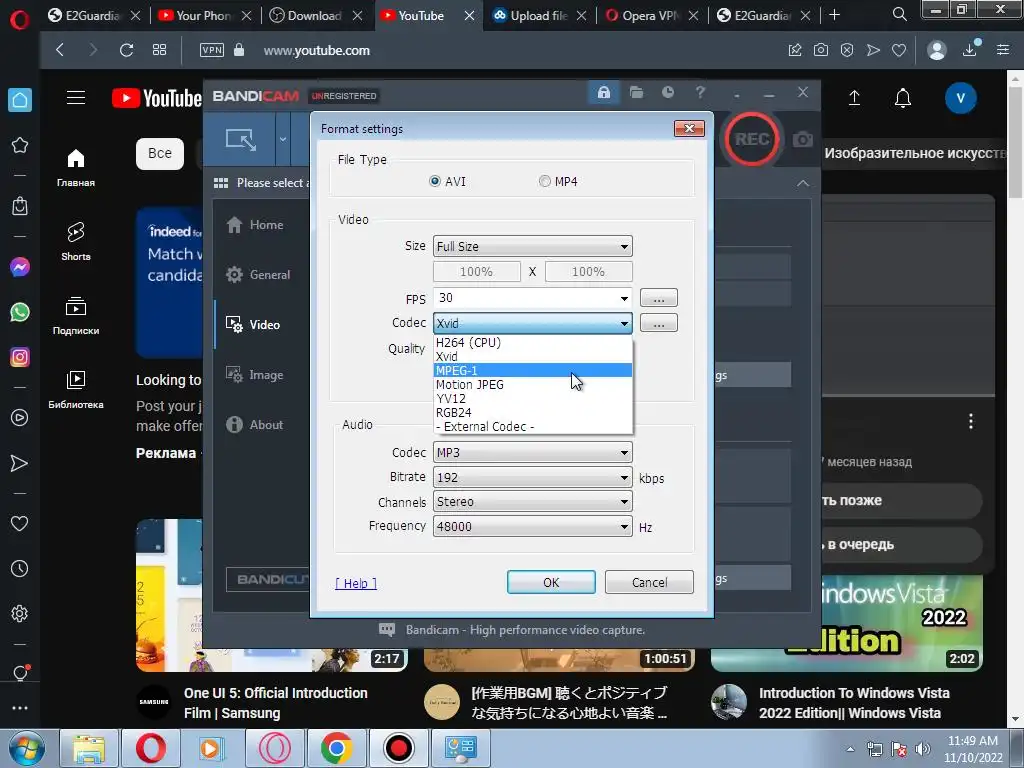
Task: Open the About tab in Bandicam
Action: (x=255, y=424)
